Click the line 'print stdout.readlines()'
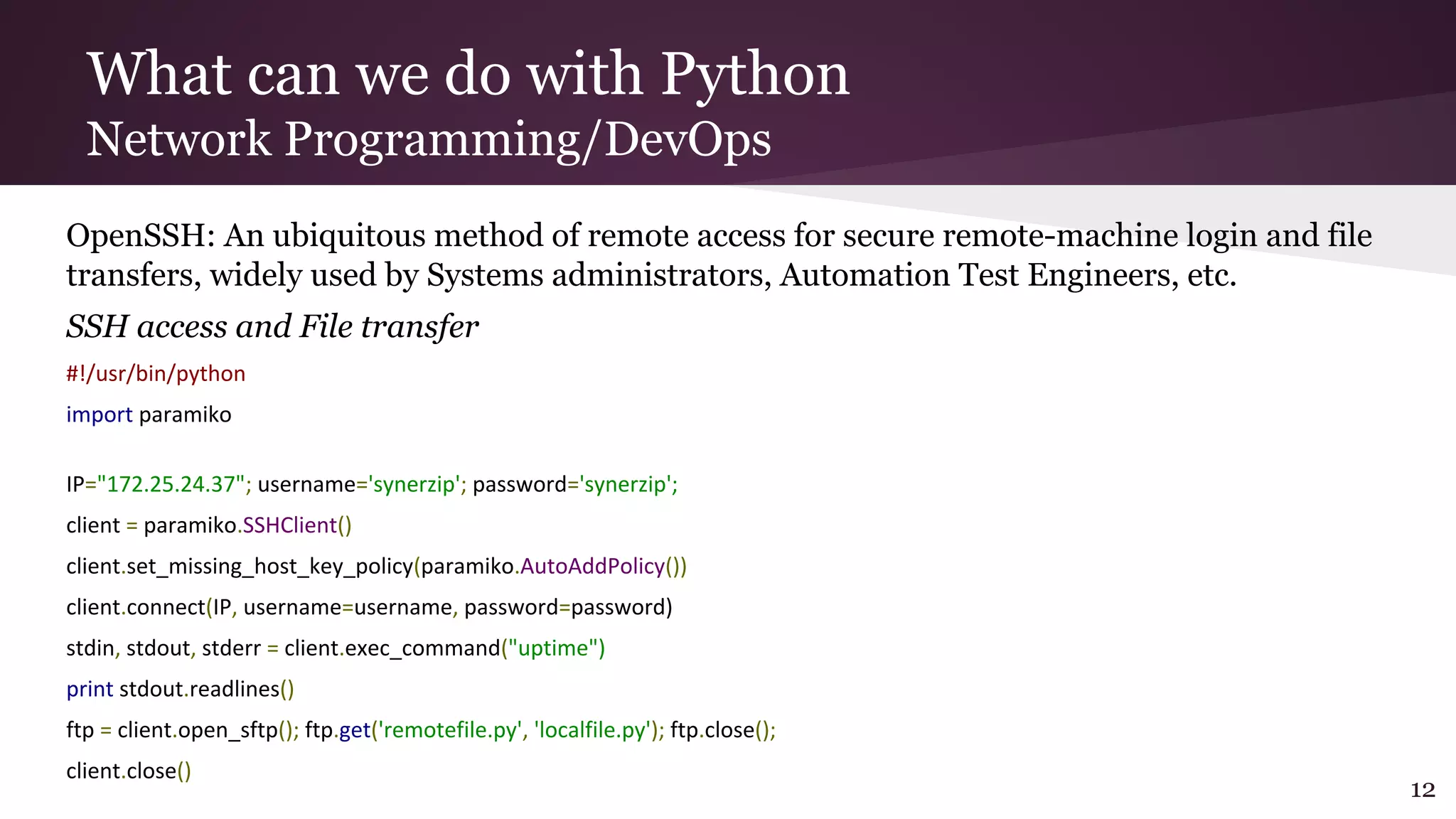 (180, 690)
